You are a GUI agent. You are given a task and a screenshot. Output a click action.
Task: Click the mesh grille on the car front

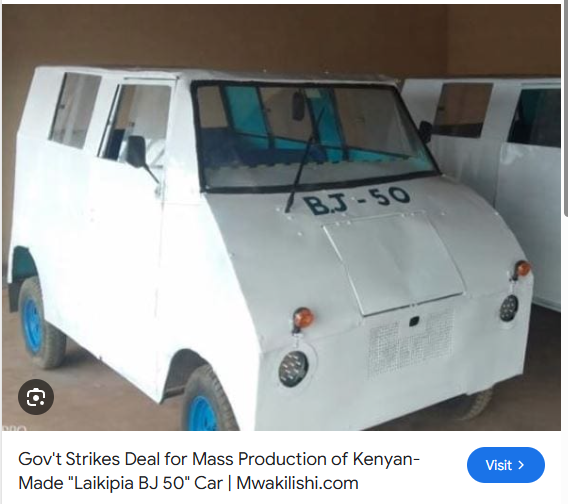tap(411, 343)
